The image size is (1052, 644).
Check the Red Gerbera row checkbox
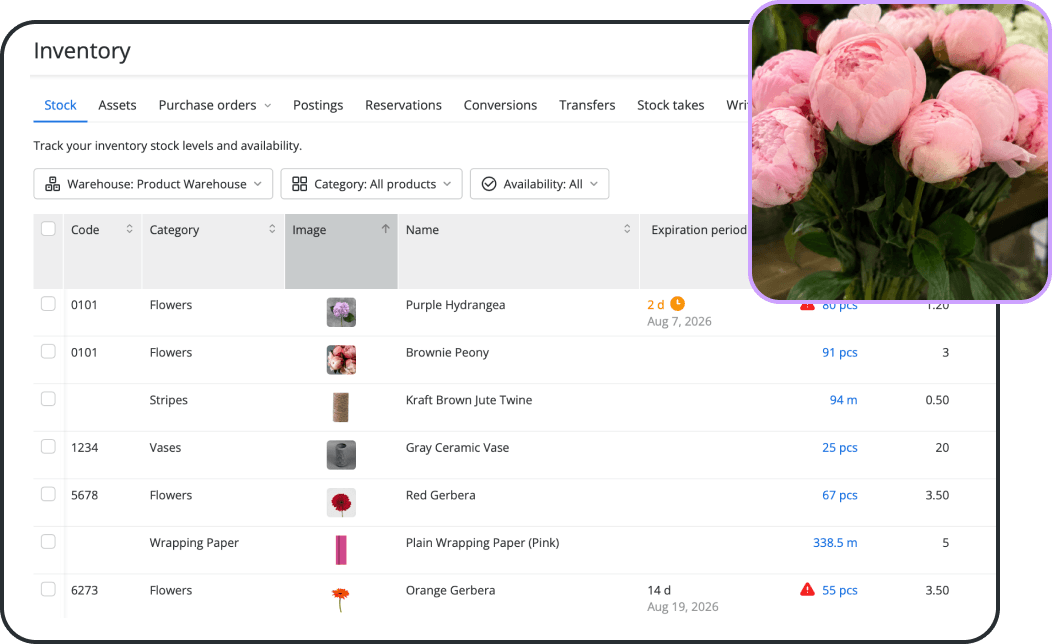(48, 494)
